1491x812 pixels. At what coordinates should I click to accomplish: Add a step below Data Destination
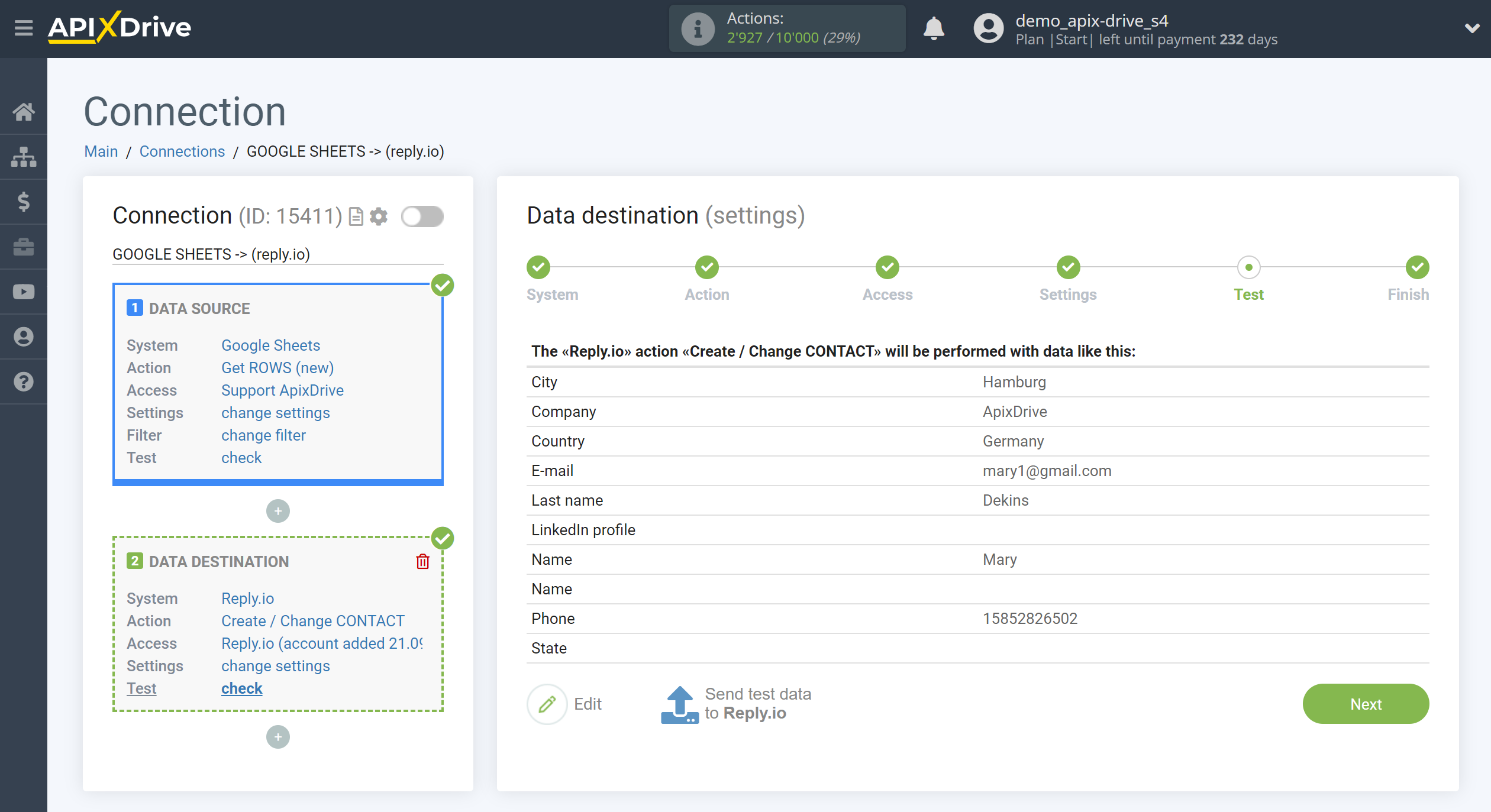coord(278,737)
